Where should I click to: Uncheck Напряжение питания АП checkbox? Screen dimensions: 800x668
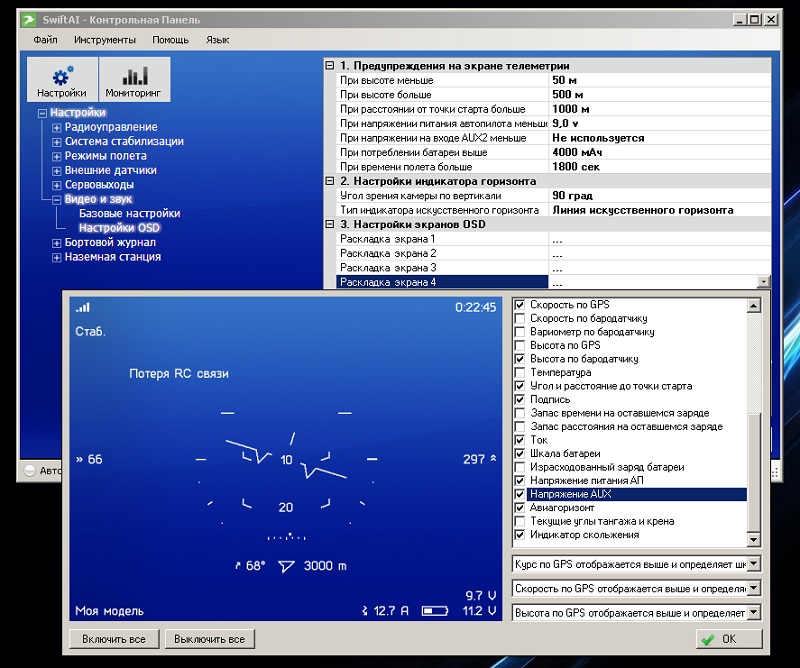click(520, 481)
